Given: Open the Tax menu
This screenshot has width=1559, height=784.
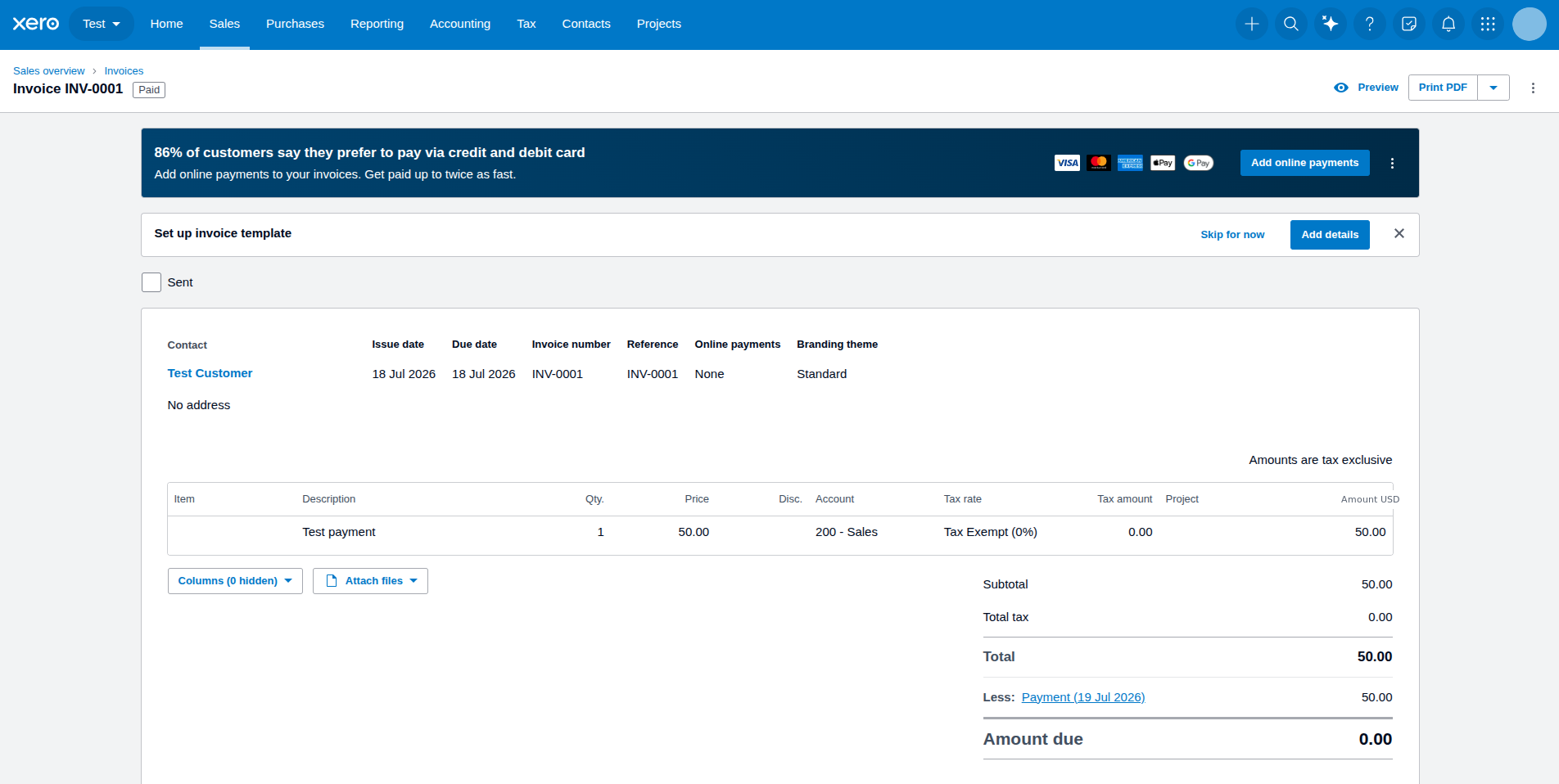Looking at the screenshot, I should [x=526, y=24].
